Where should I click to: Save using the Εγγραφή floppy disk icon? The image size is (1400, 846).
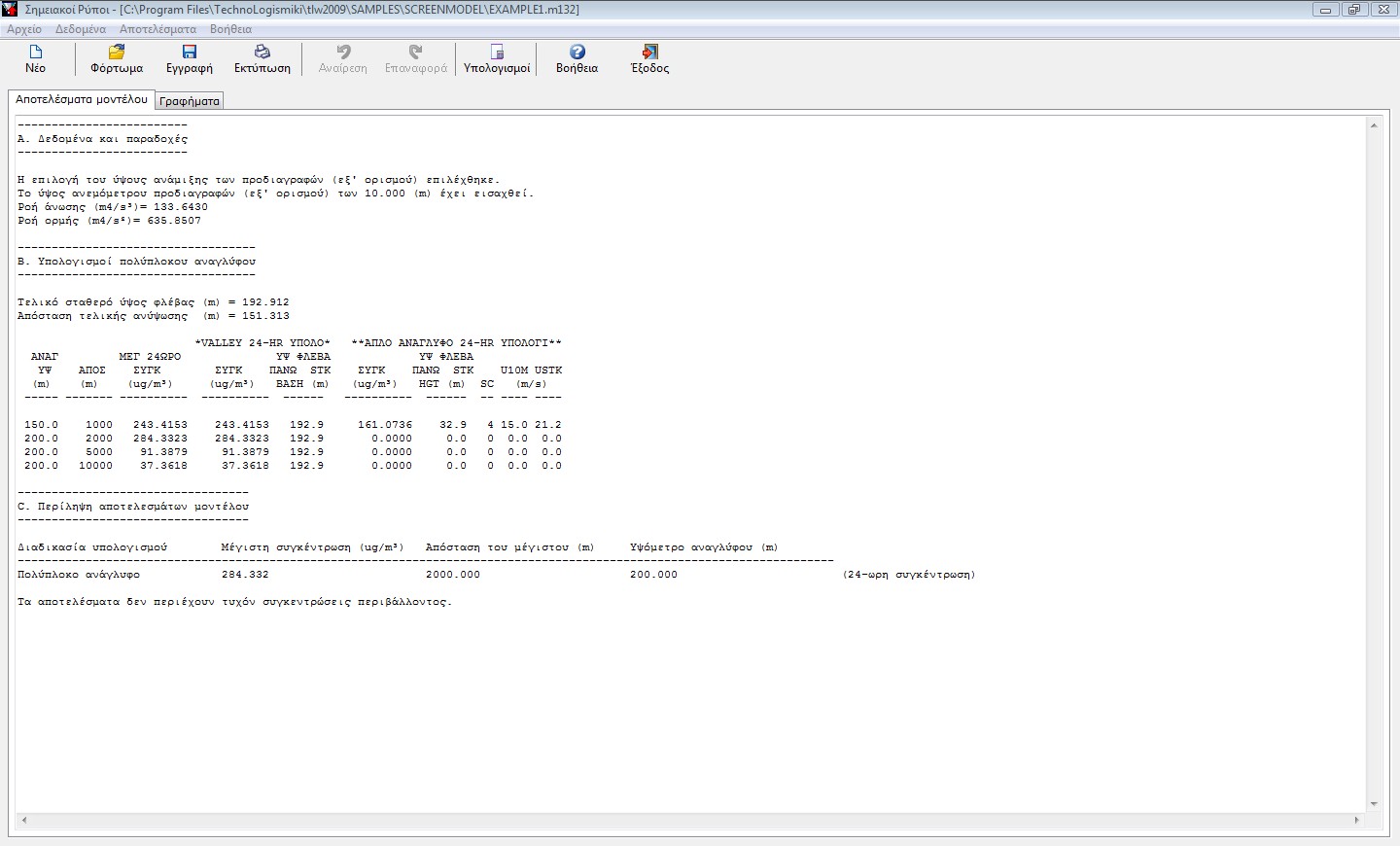tap(190, 53)
